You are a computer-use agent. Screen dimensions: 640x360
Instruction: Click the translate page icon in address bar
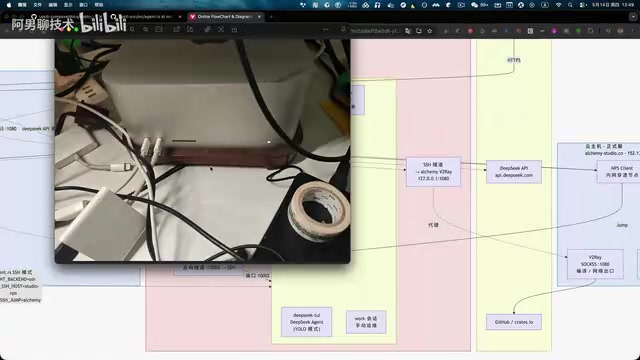[x=408, y=31]
